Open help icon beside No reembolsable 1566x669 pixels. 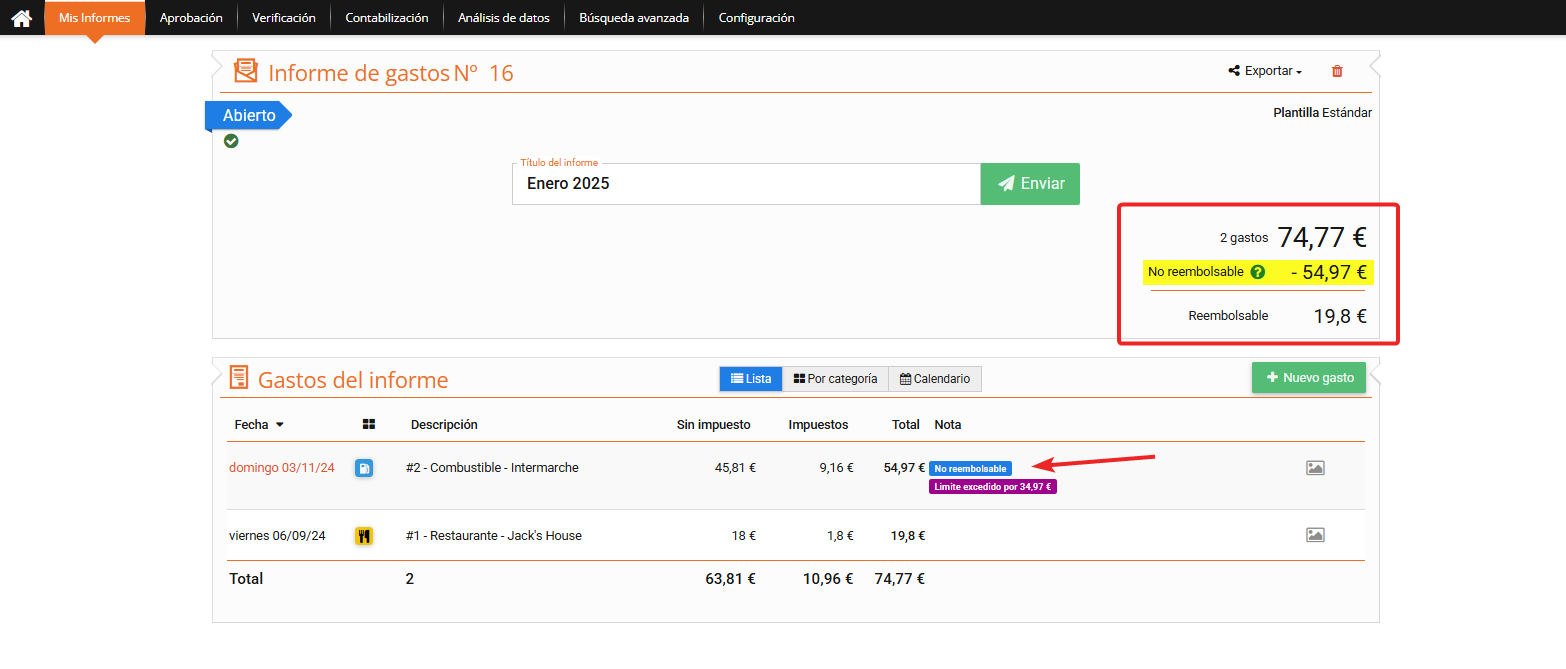pyautogui.click(x=1258, y=272)
